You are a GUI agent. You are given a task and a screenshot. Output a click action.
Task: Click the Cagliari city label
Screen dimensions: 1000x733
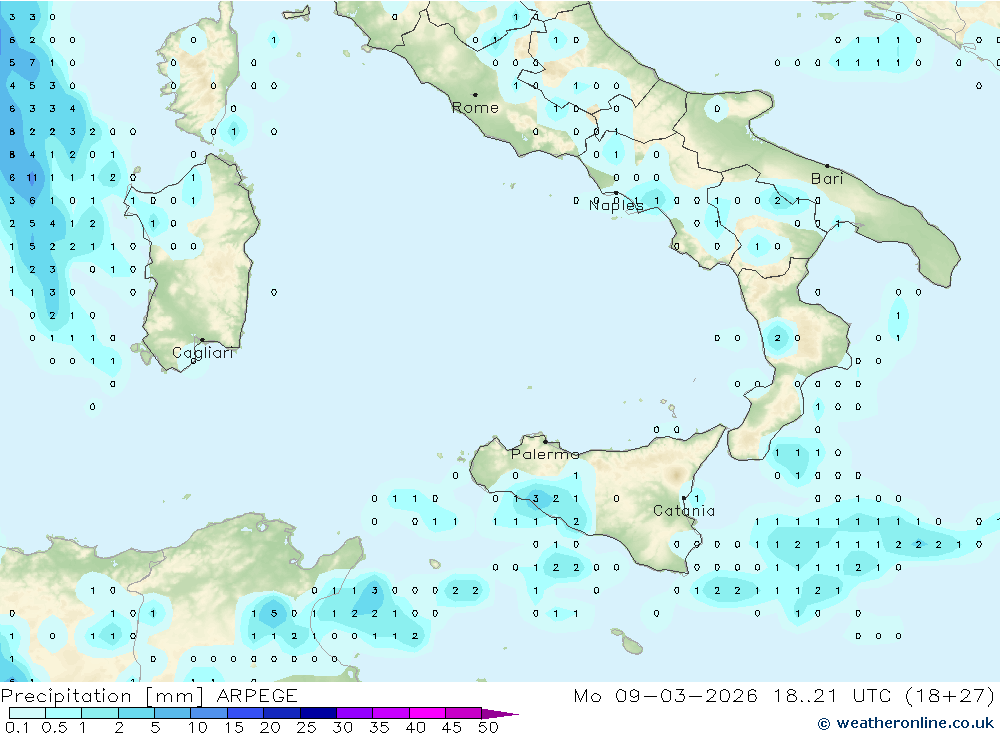coord(203,353)
